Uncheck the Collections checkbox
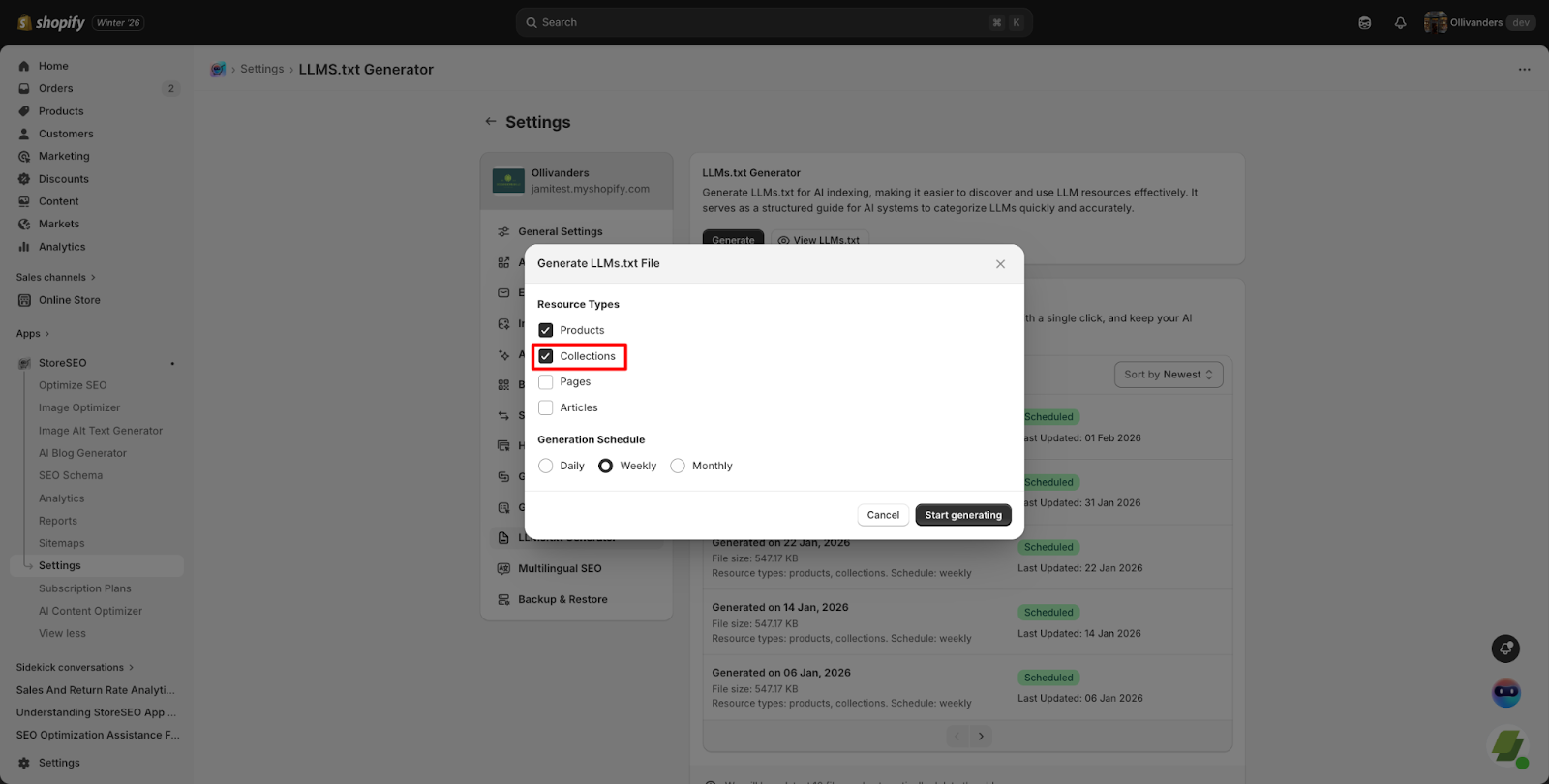The height and width of the screenshot is (784, 1549). 546,356
